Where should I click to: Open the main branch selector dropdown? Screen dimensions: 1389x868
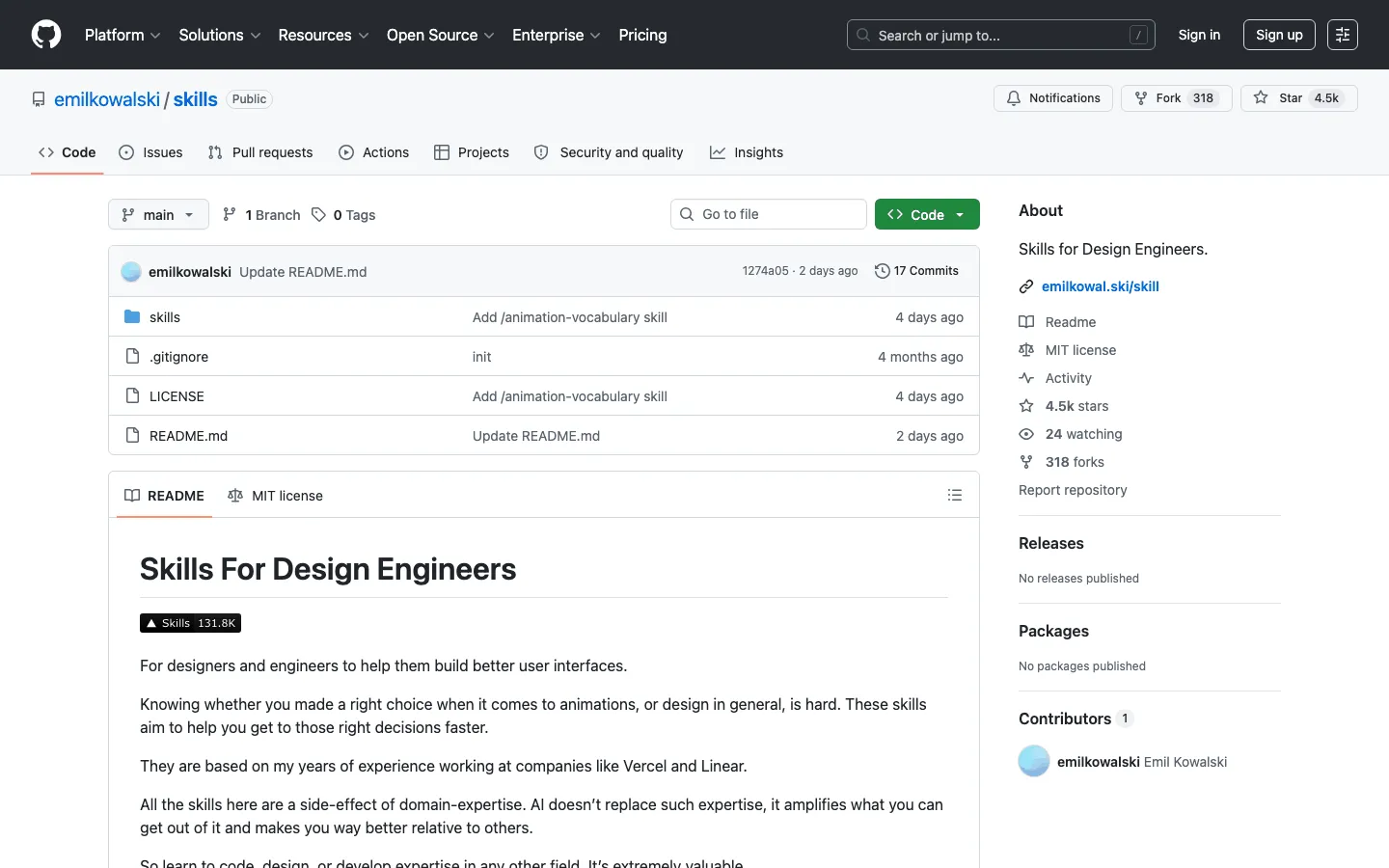point(158,214)
